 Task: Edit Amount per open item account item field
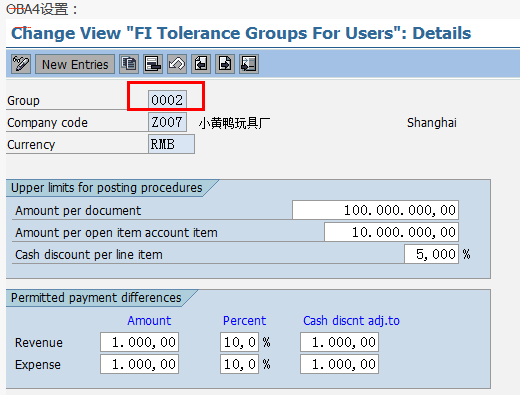coord(391,232)
